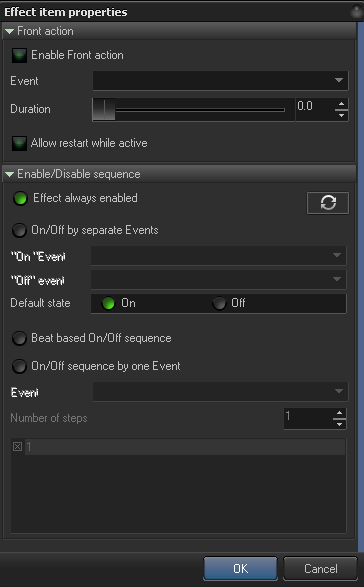Enable the Front action checkbox
Image resolution: width=364 pixels, height=587 pixels.
(x=19, y=55)
